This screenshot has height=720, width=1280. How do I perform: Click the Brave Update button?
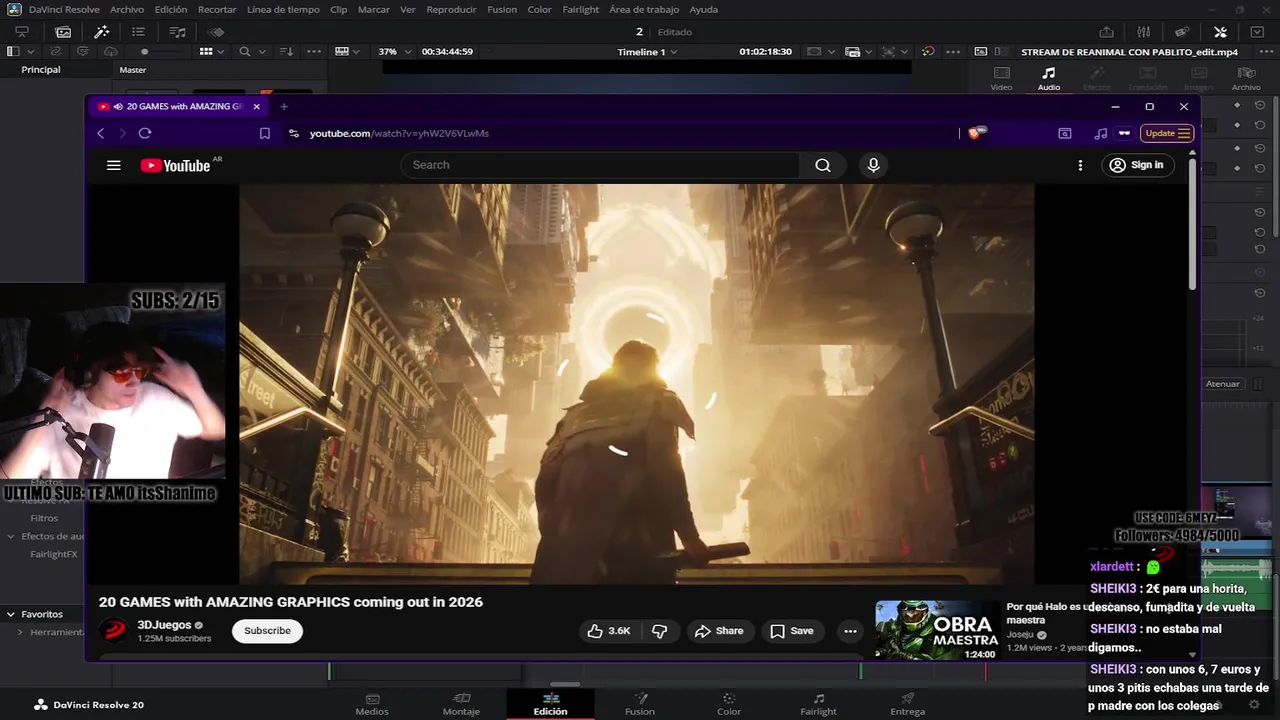point(1166,133)
